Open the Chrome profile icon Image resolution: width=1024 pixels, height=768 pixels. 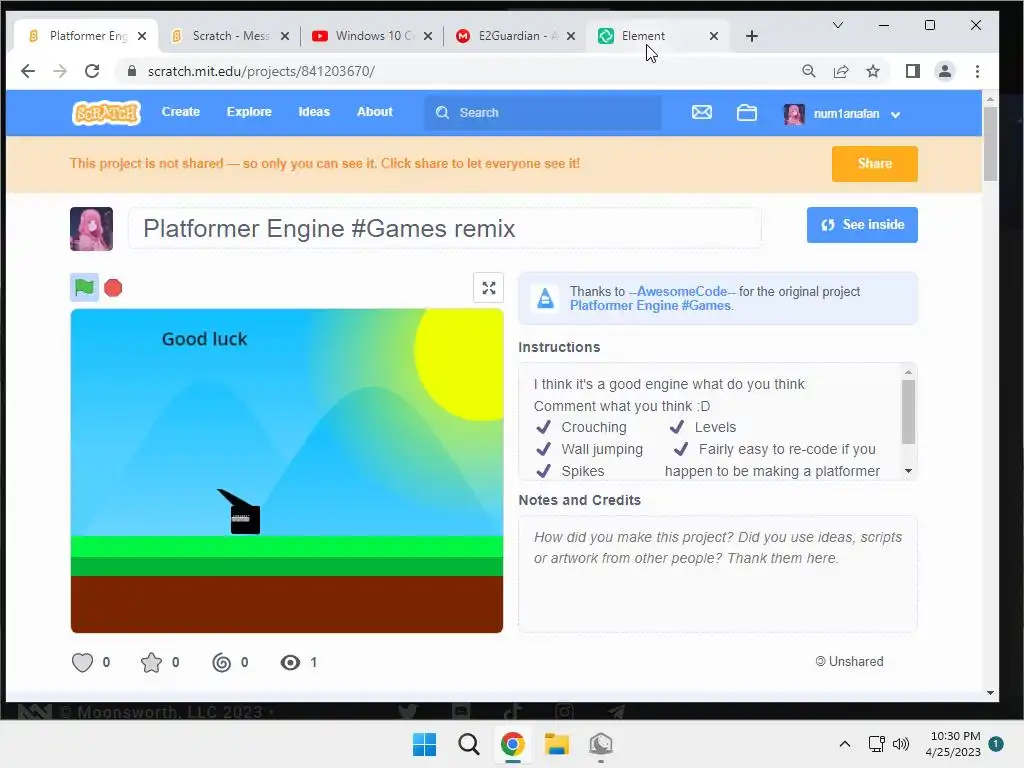(x=944, y=71)
